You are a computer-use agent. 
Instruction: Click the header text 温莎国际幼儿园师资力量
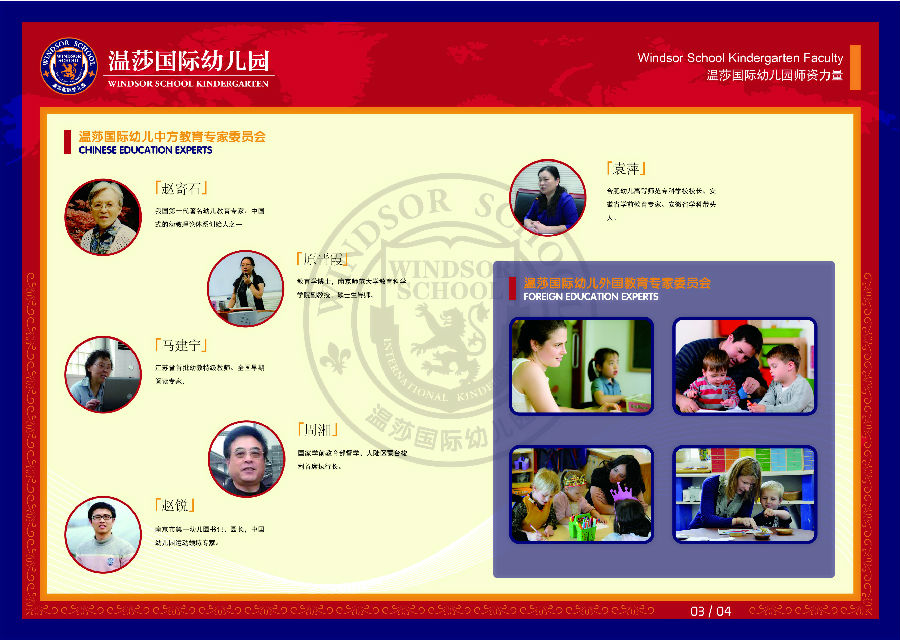click(x=774, y=75)
